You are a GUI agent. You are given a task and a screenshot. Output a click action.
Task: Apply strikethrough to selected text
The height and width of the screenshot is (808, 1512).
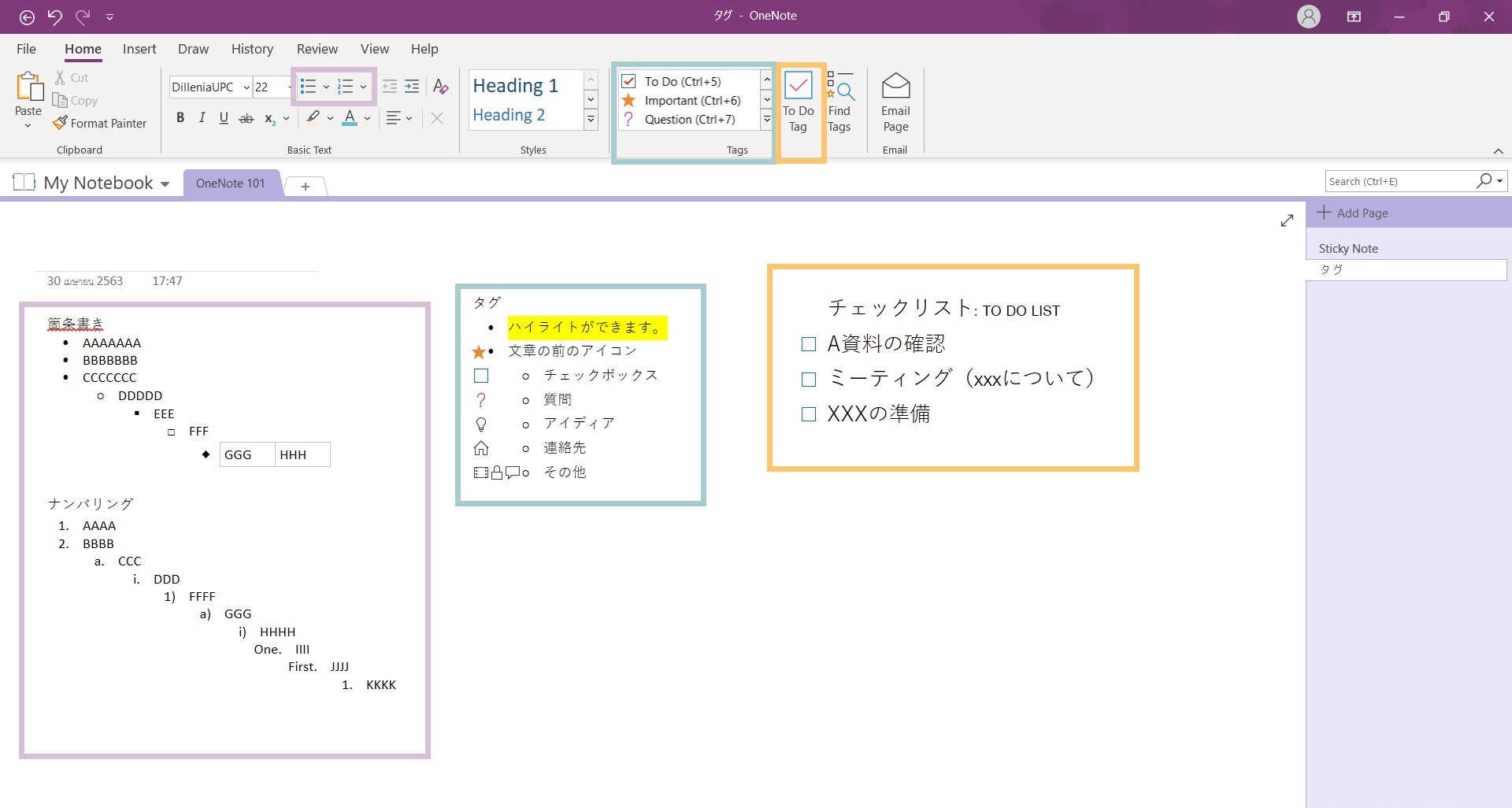tap(246, 117)
